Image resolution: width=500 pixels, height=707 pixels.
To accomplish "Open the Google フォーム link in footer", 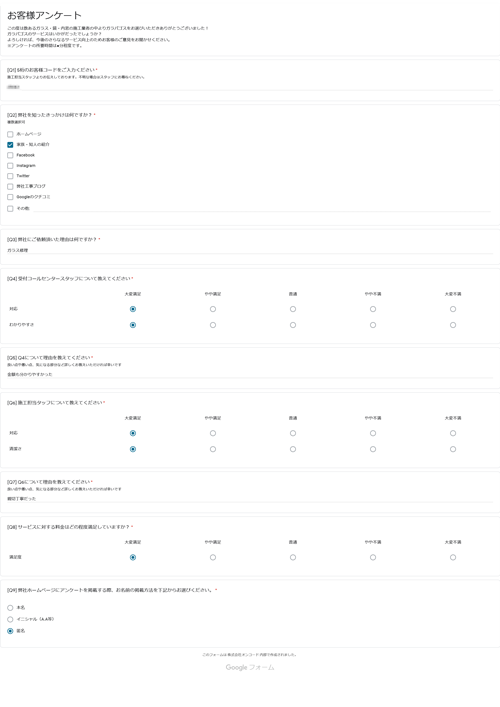I will tap(250, 667).
